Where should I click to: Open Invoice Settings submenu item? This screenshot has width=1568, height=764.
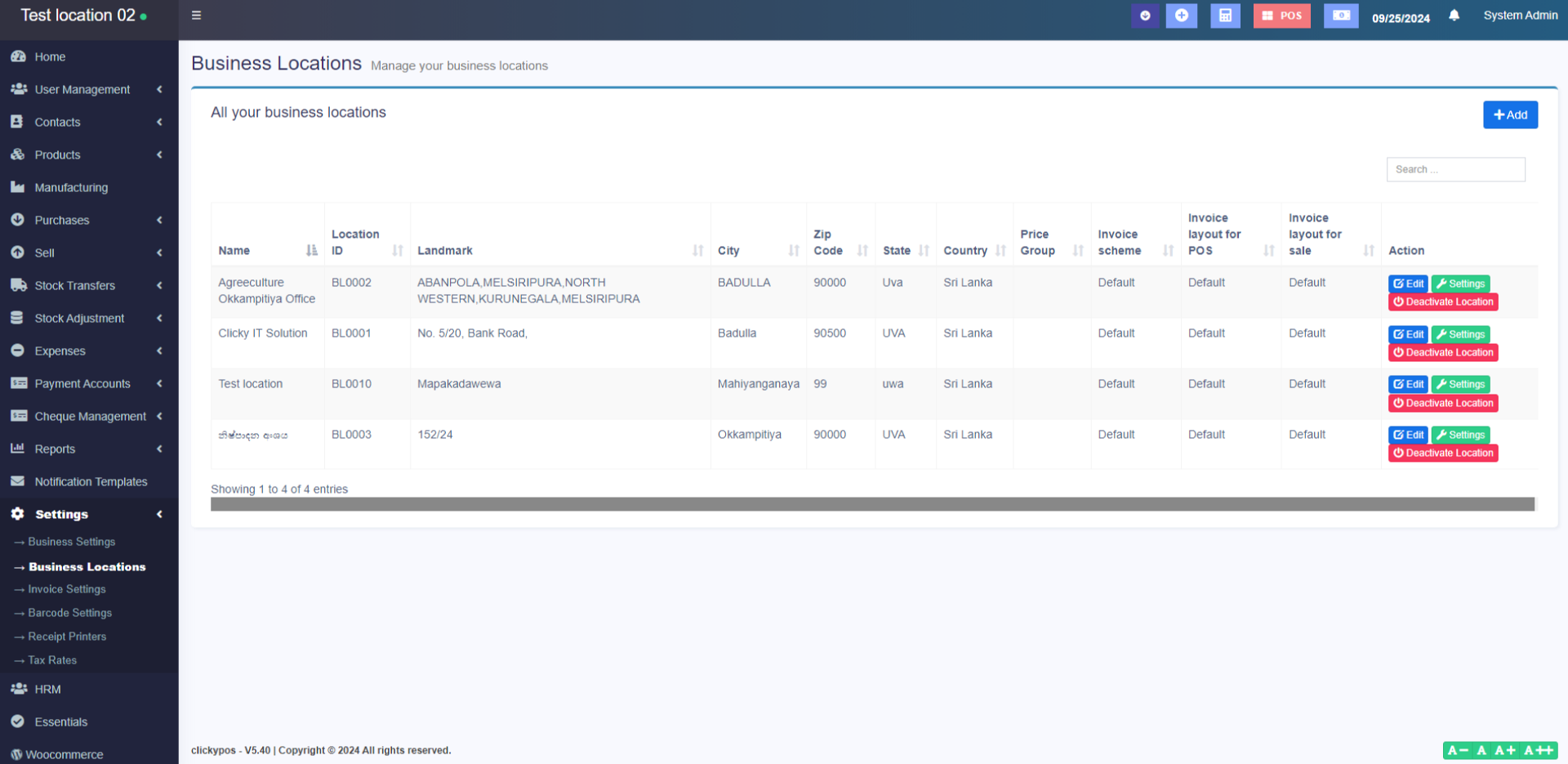(67, 589)
